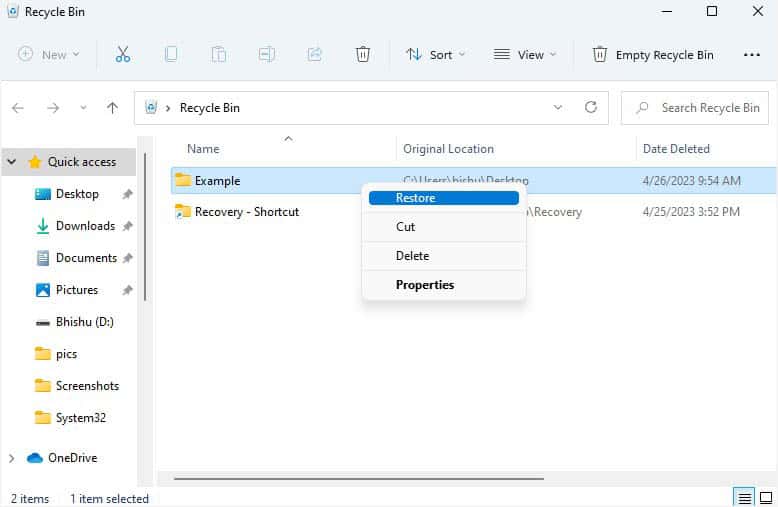Click the Copy toolbar icon
Image resolution: width=778 pixels, height=507 pixels.
(171, 54)
